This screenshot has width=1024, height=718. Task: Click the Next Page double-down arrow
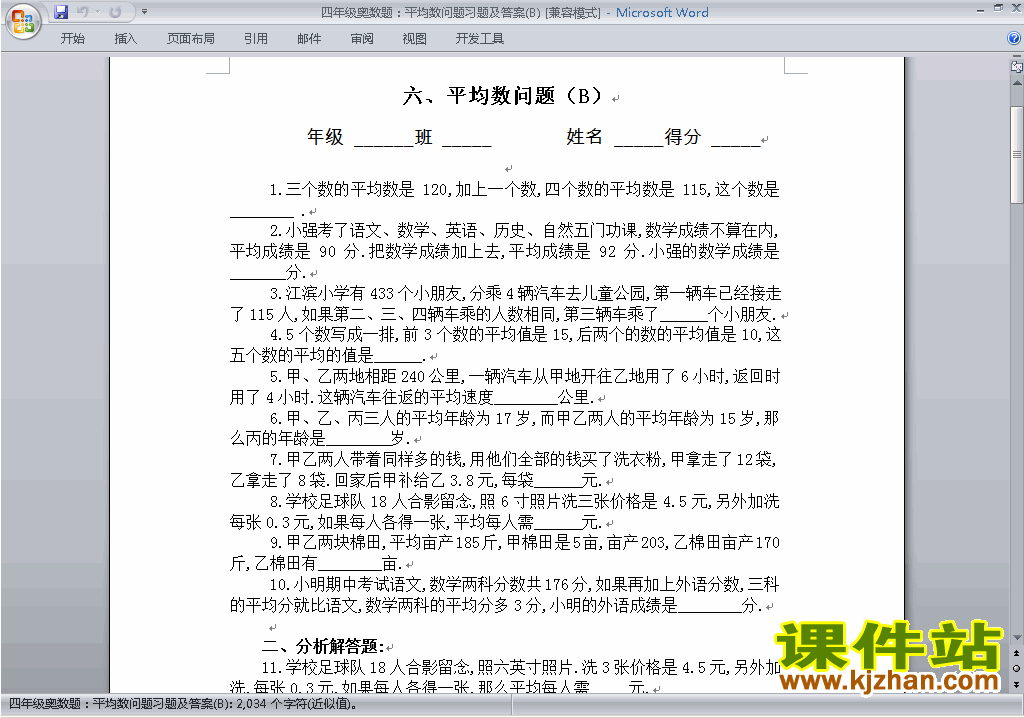tap(1017, 684)
